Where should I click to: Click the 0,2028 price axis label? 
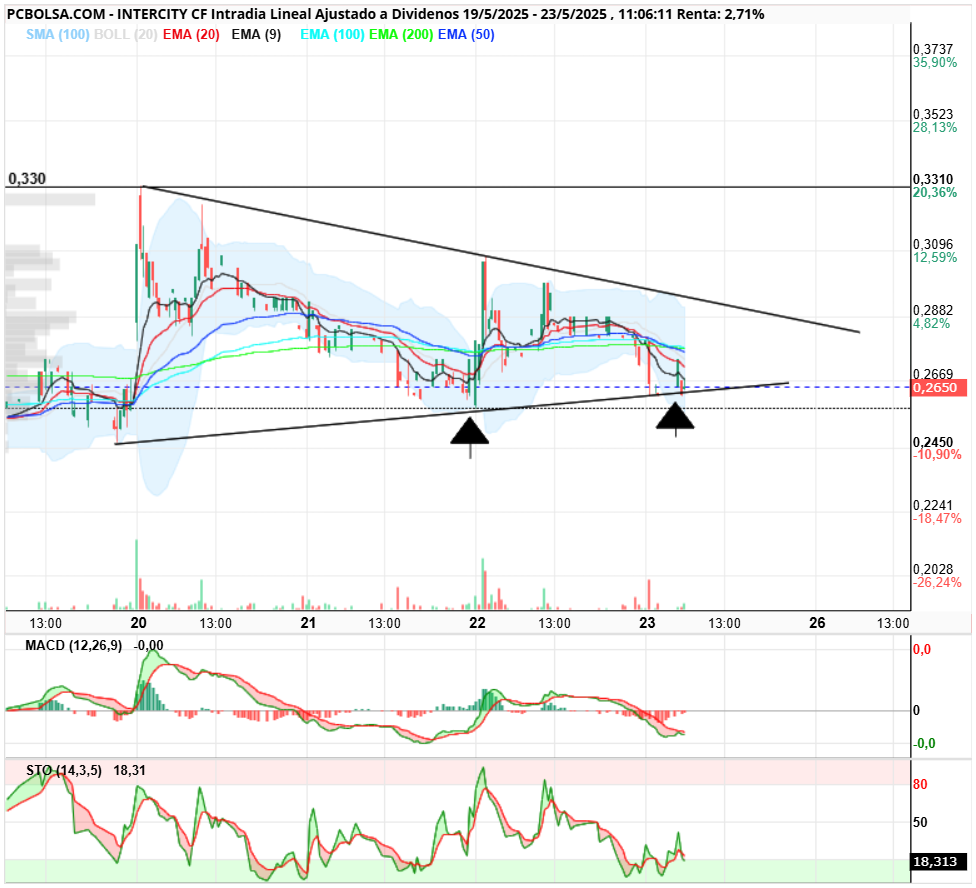pyautogui.click(x=933, y=569)
